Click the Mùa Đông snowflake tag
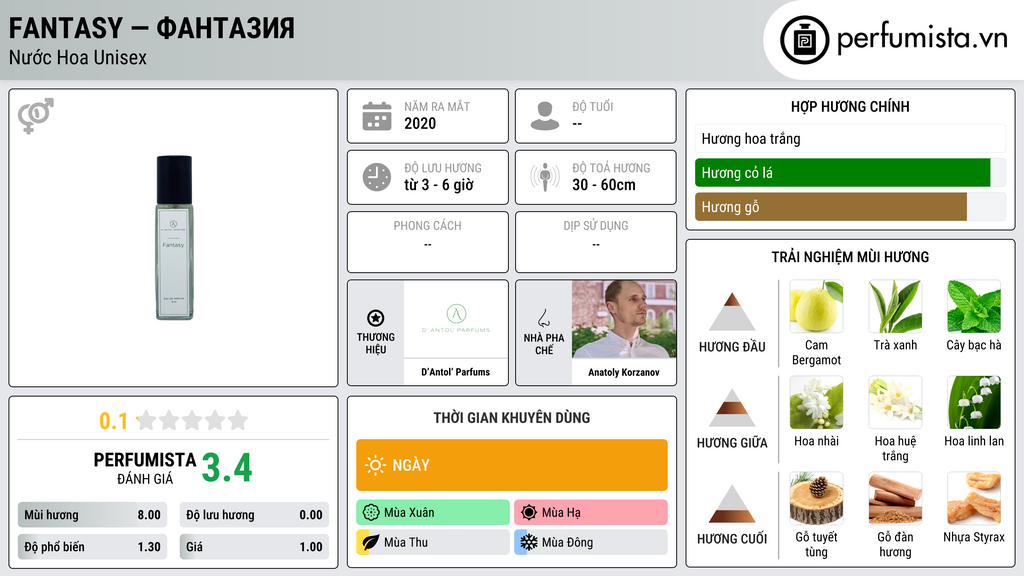 (591, 542)
